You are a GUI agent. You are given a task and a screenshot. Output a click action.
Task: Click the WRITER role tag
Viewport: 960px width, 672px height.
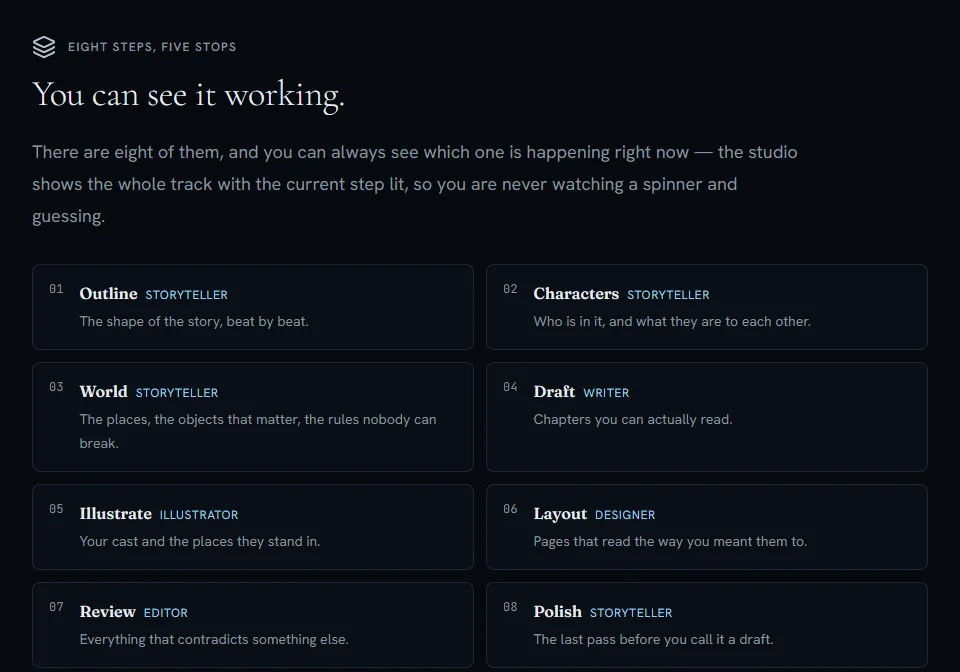click(606, 393)
